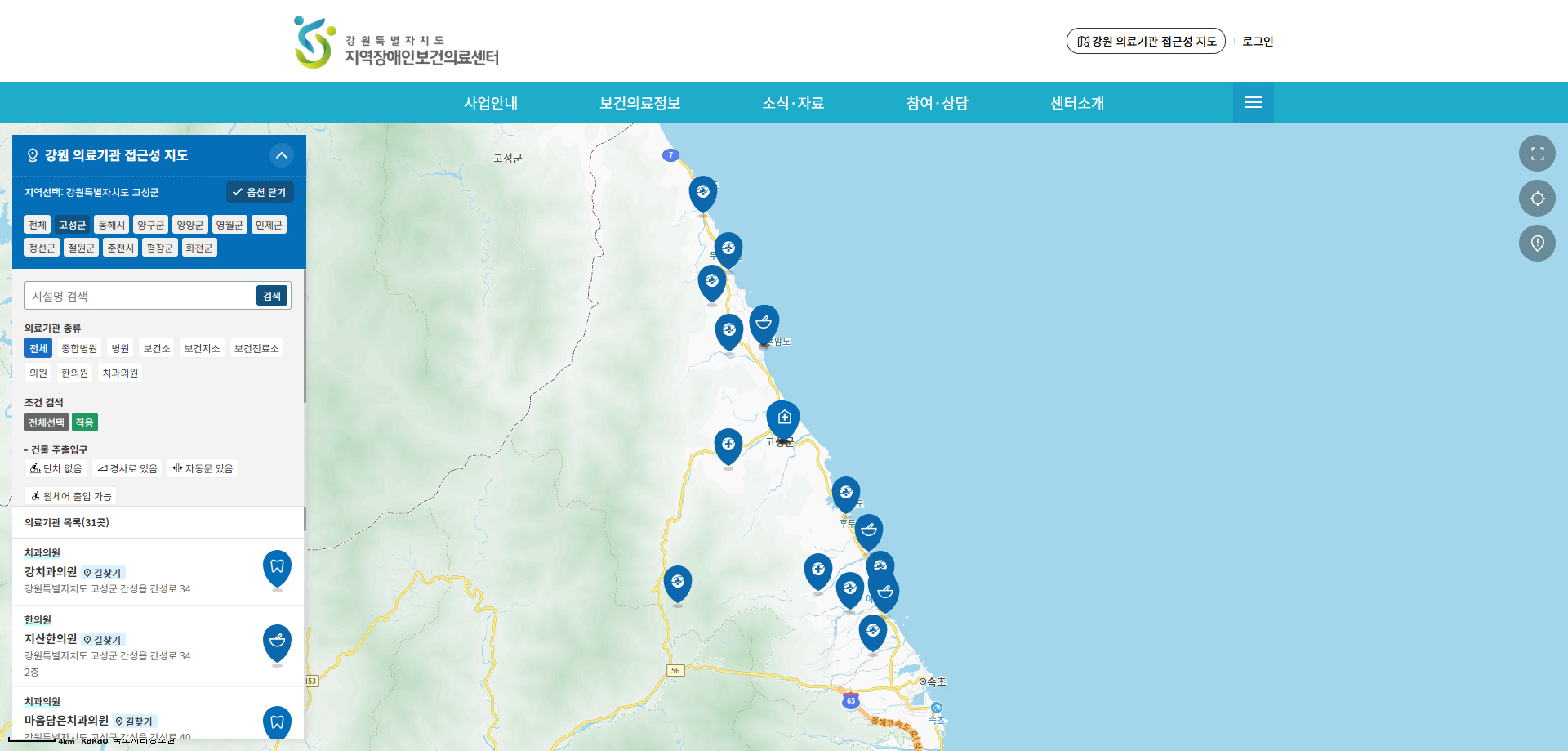Viewport: 1568px width, 751px height.
Task: Click the round map pin button
Action: [1537, 244]
